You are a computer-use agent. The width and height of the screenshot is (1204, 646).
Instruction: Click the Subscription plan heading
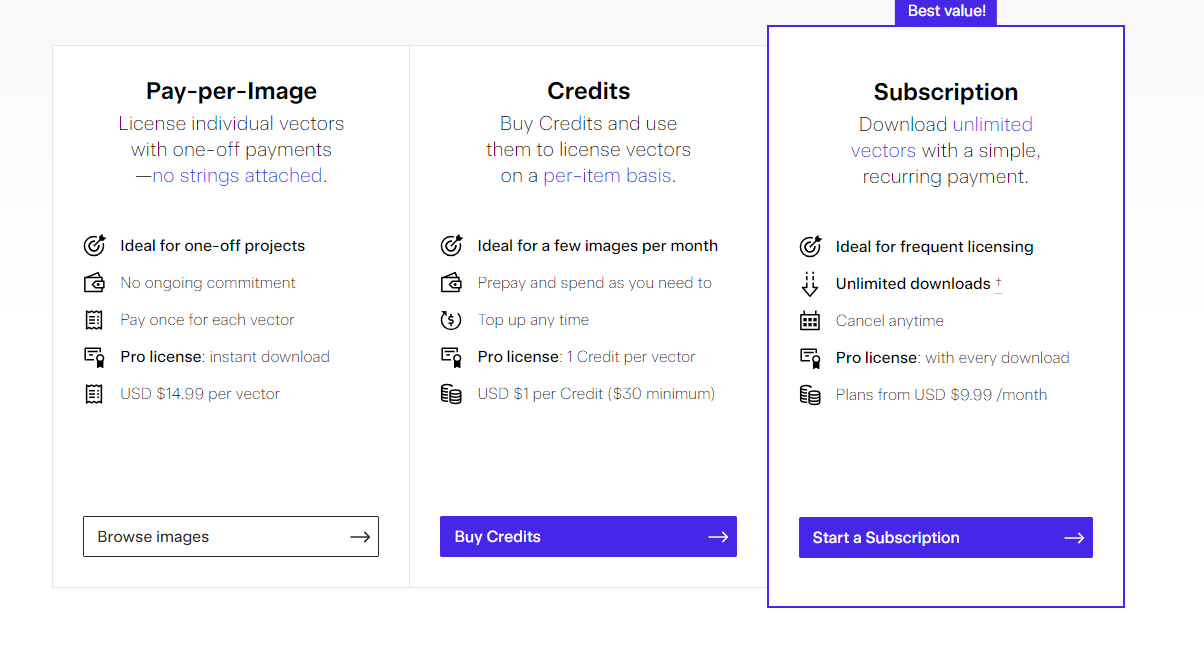945,92
